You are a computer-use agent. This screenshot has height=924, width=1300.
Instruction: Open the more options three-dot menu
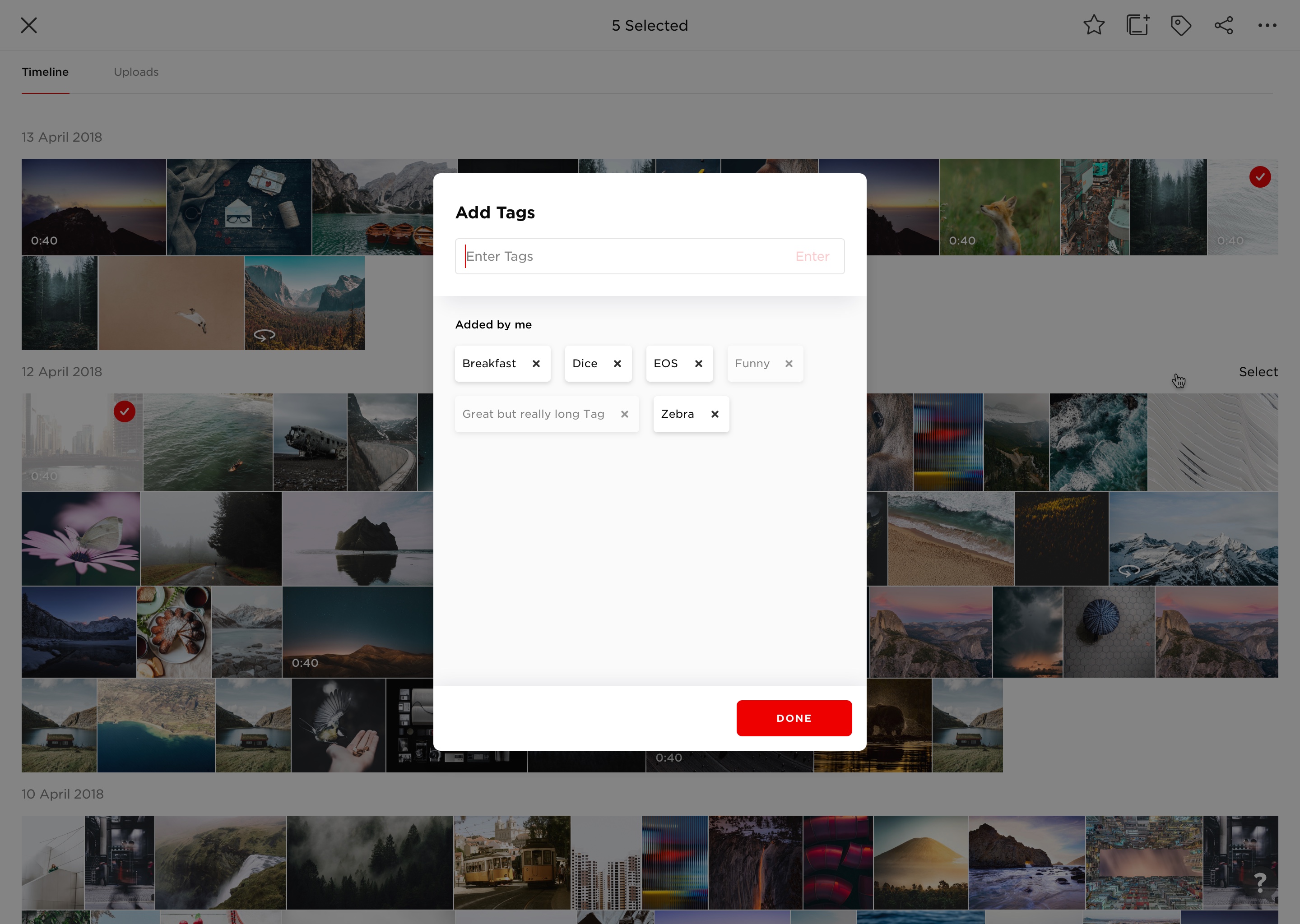[1267, 25]
